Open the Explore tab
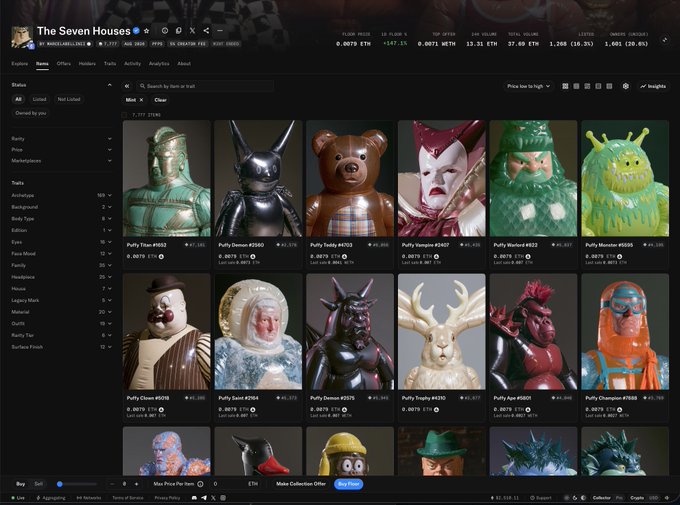The height and width of the screenshot is (505, 680). [x=20, y=63]
